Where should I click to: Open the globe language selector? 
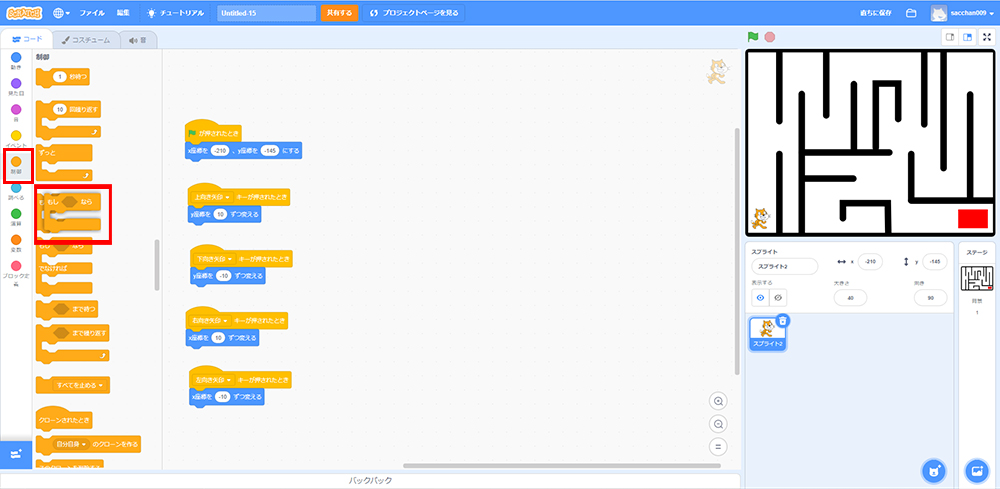tap(61, 13)
